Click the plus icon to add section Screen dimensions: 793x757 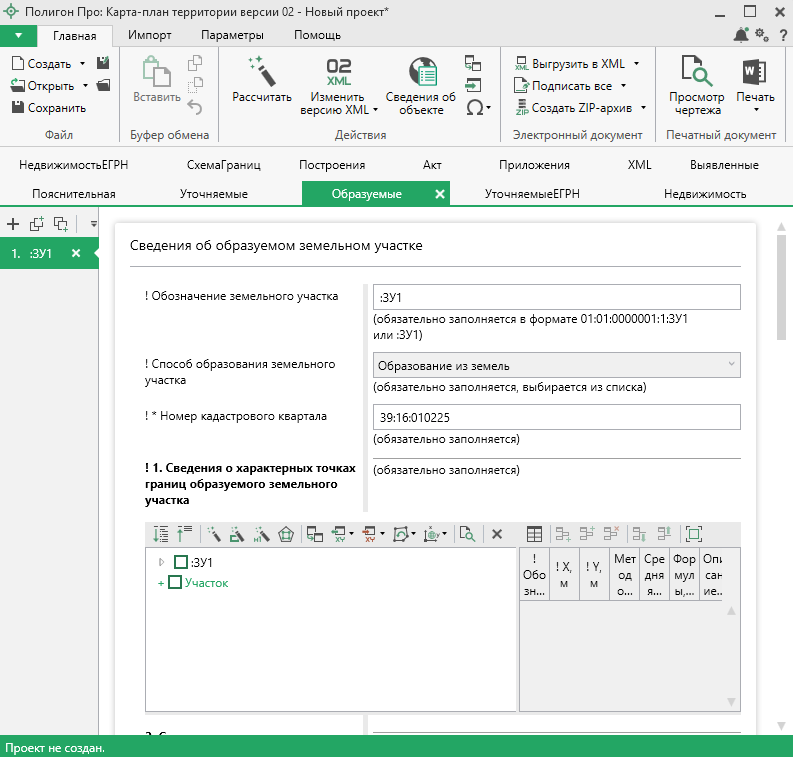13,224
